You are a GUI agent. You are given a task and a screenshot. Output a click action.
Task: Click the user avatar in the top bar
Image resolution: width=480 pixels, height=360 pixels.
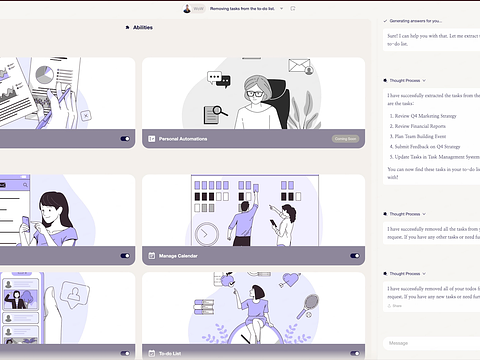tap(187, 9)
